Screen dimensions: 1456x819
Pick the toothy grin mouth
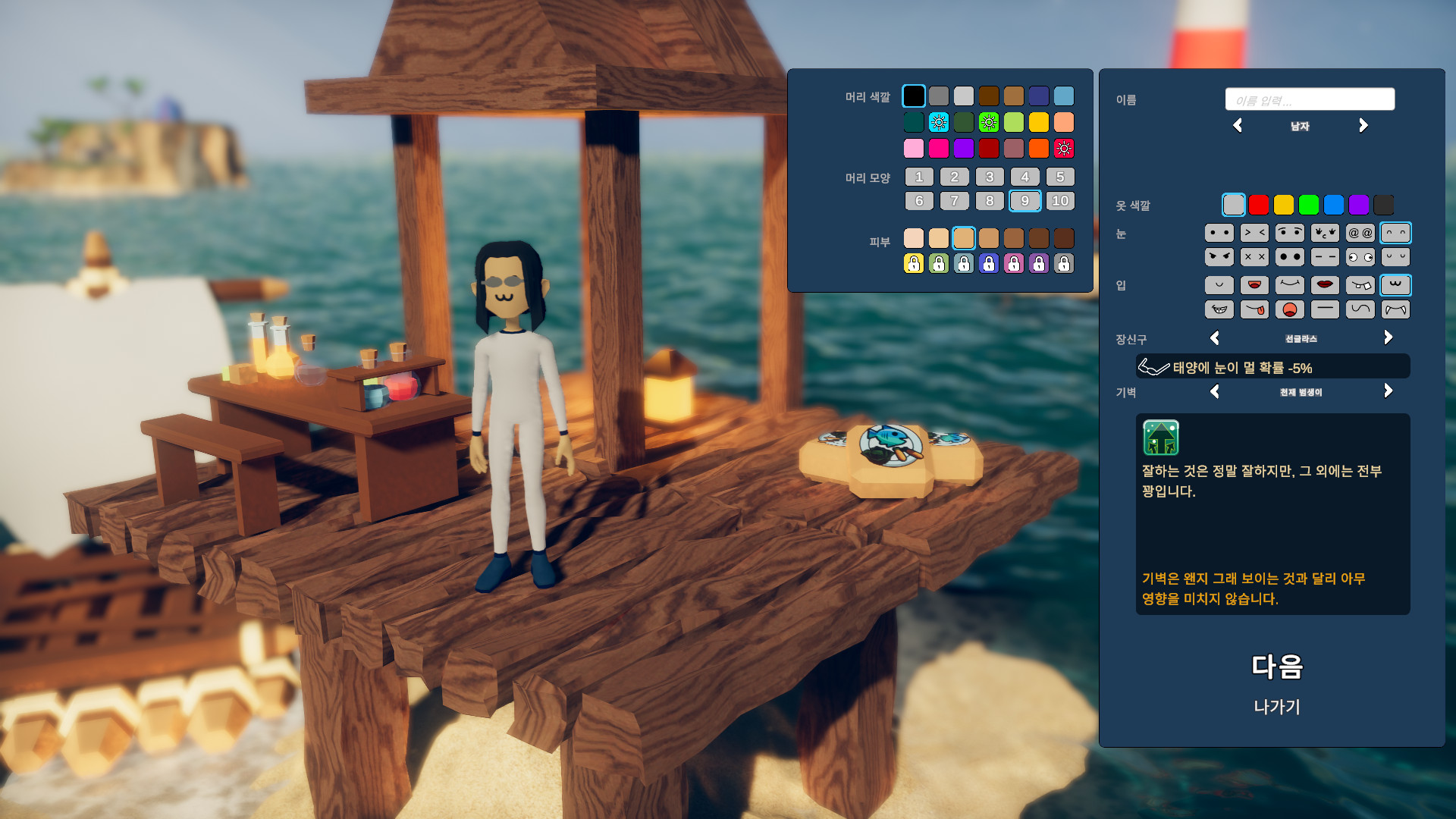pyautogui.click(x=1219, y=309)
